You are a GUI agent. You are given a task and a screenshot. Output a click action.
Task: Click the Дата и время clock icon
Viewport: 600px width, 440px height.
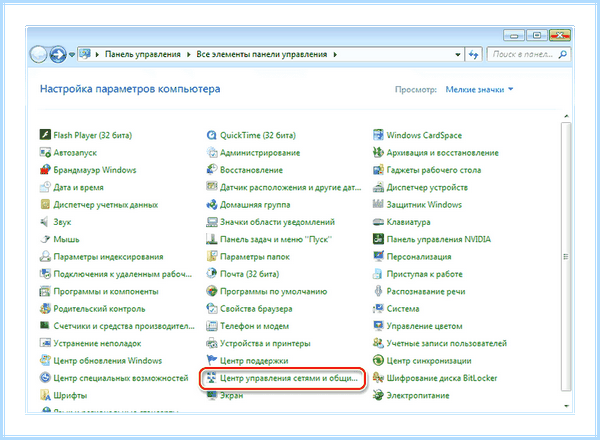[45, 187]
